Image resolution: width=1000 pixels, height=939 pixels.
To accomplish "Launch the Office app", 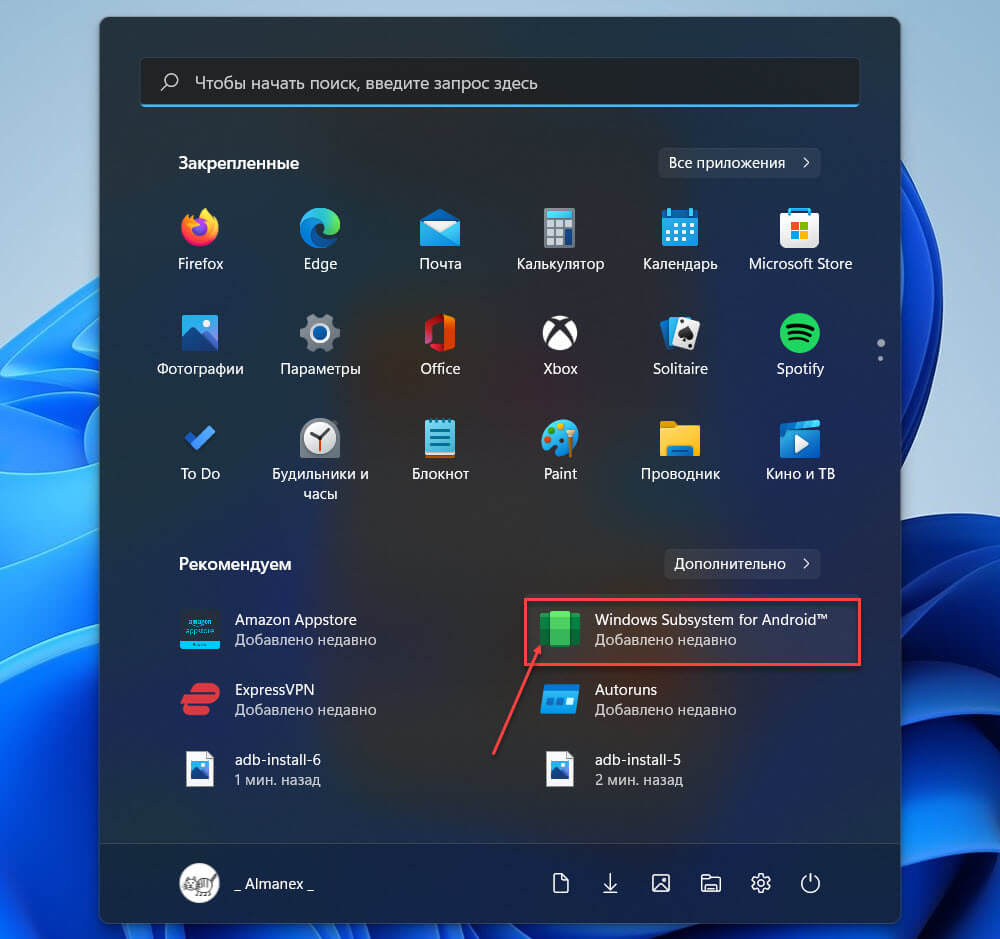I will click(440, 346).
